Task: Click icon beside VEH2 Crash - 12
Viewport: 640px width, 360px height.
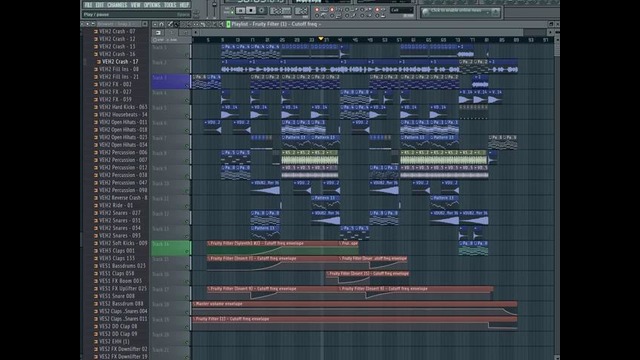Action: pyautogui.click(x=96, y=39)
